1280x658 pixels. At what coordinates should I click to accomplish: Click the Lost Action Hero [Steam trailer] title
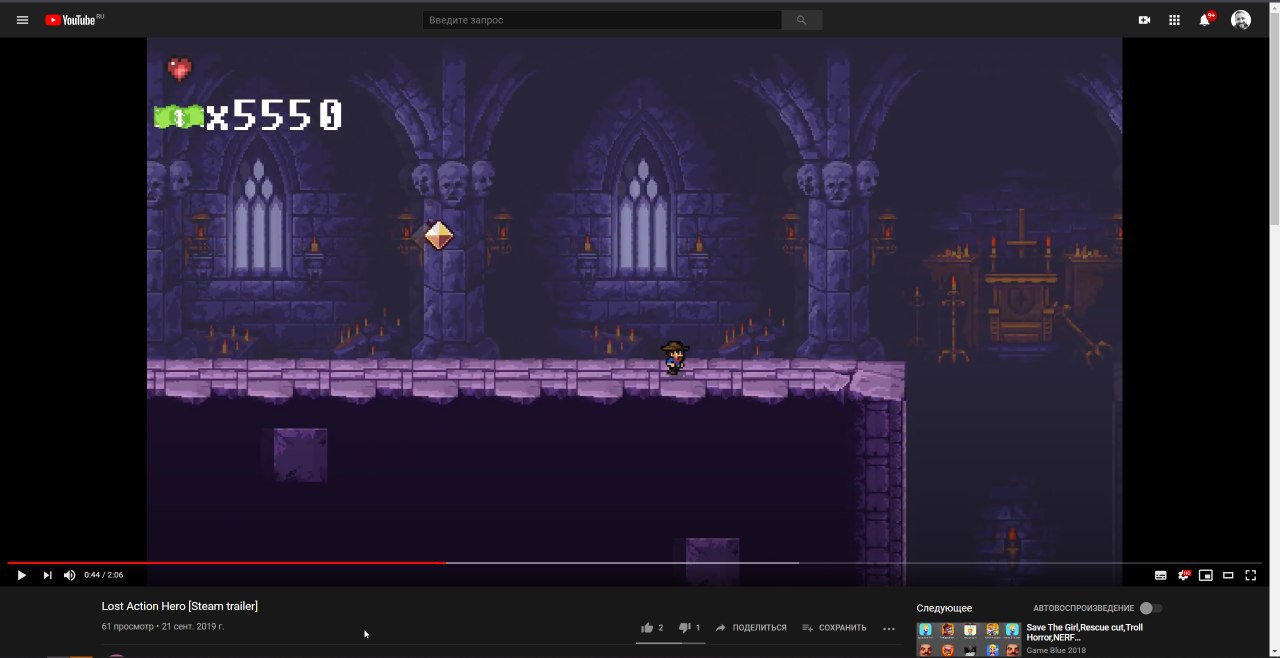[x=180, y=606]
